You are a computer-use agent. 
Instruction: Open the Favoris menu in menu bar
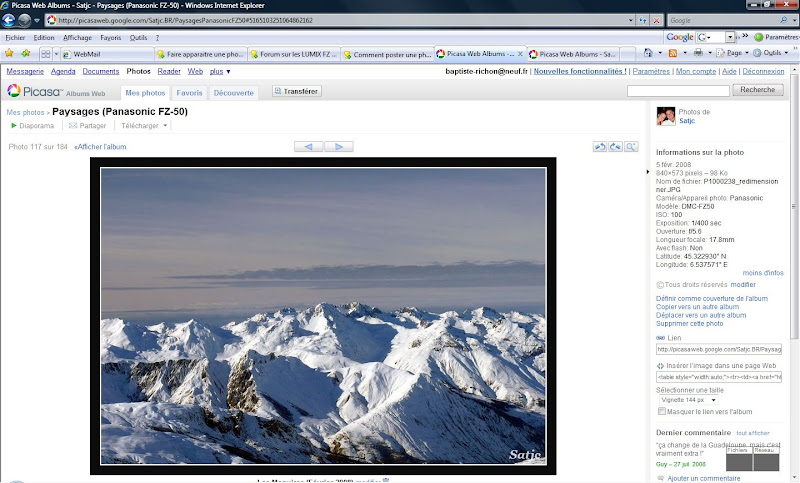[x=111, y=38]
